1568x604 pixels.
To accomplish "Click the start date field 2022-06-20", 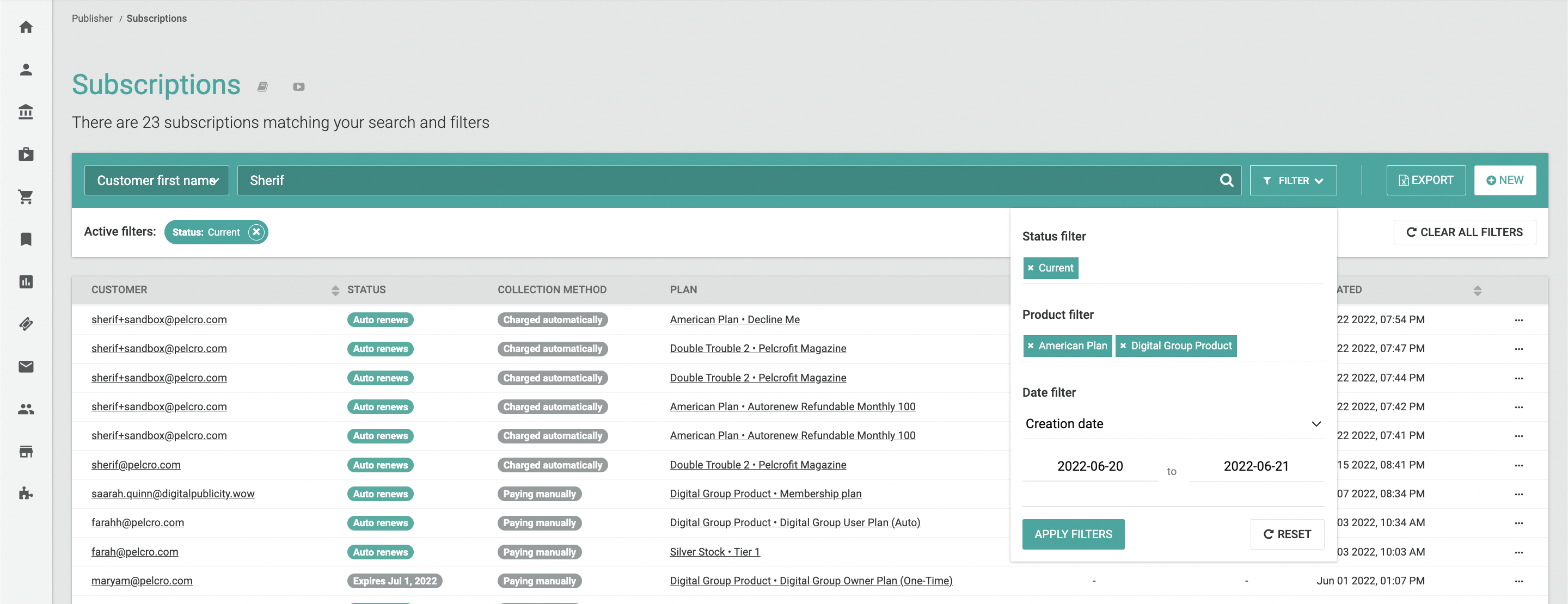I will (1089, 466).
